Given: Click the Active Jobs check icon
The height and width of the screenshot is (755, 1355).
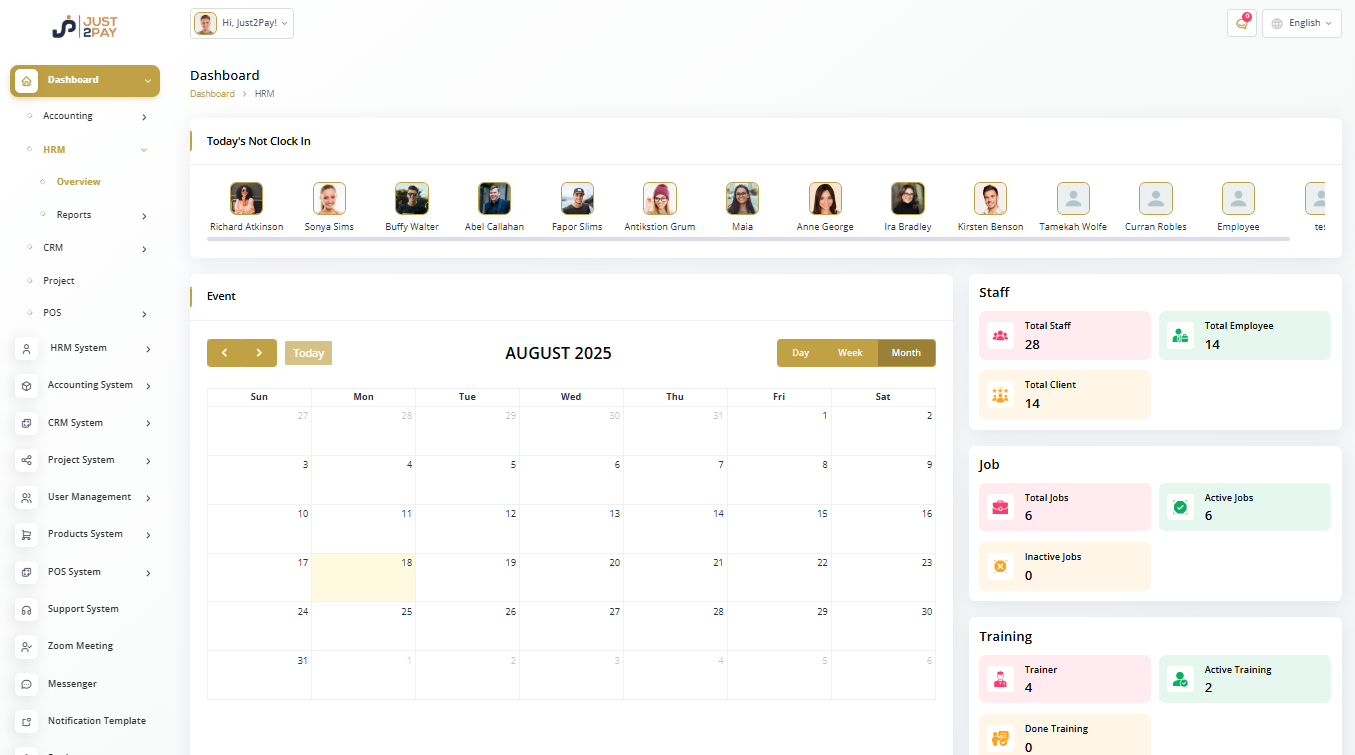Looking at the screenshot, I should tap(1179, 507).
